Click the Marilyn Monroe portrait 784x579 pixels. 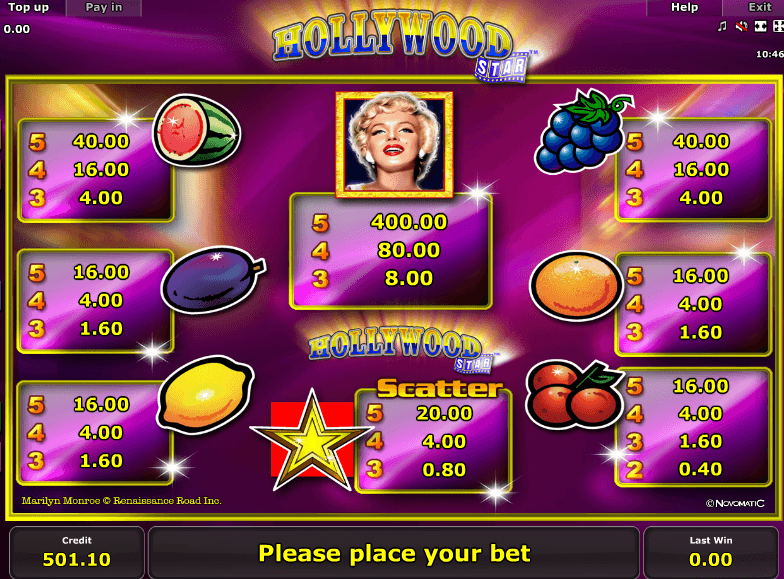pos(394,144)
